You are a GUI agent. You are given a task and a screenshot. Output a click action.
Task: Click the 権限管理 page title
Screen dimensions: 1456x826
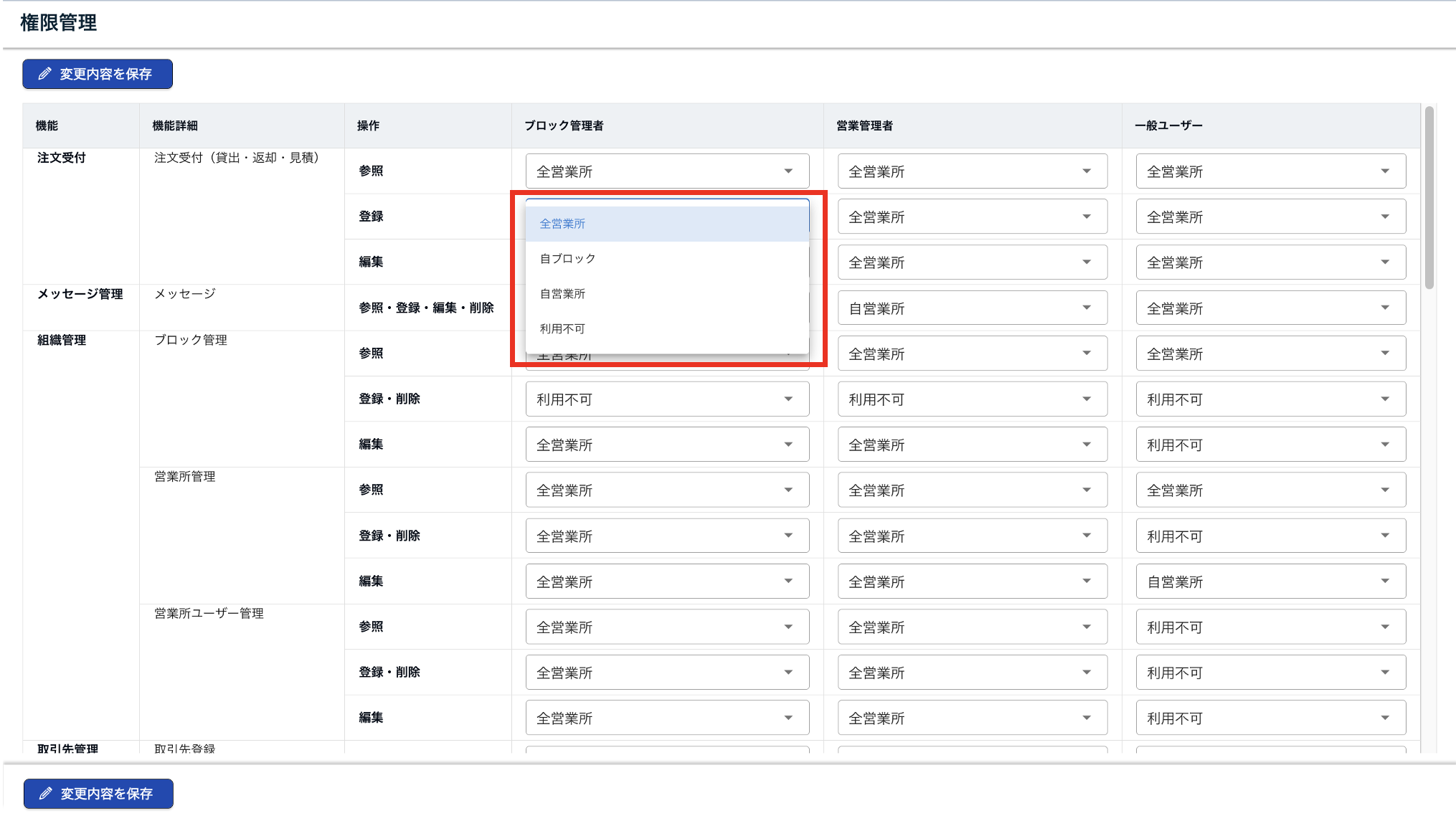(x=58, y=23)
